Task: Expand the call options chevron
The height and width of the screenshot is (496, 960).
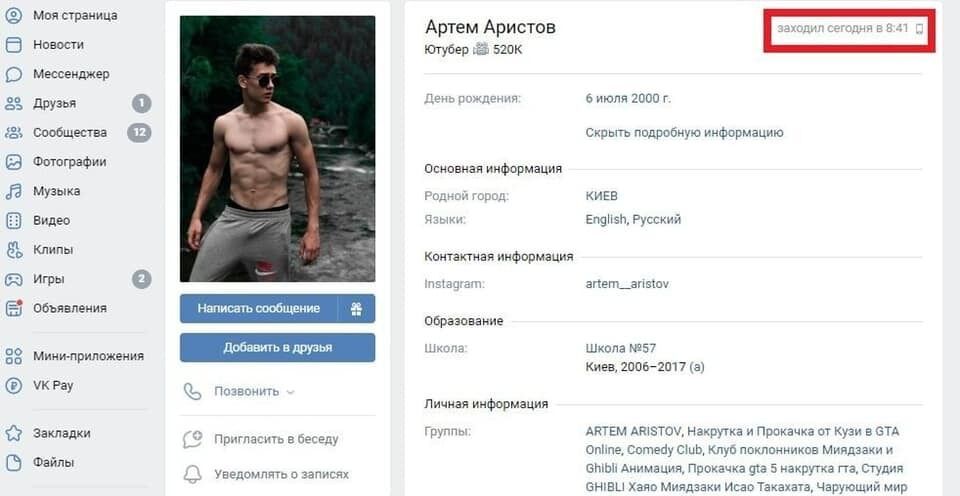Action: [x=291, y=392]
